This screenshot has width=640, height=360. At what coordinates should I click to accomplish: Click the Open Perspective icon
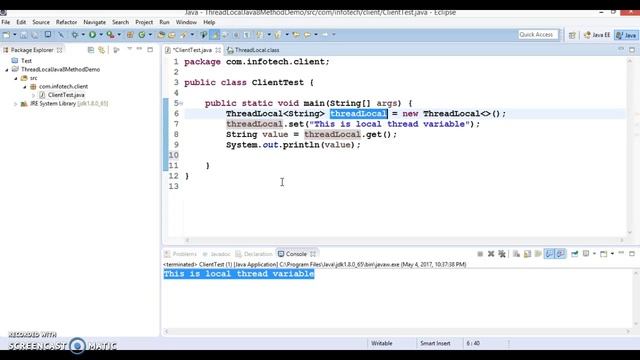(572, 35)
